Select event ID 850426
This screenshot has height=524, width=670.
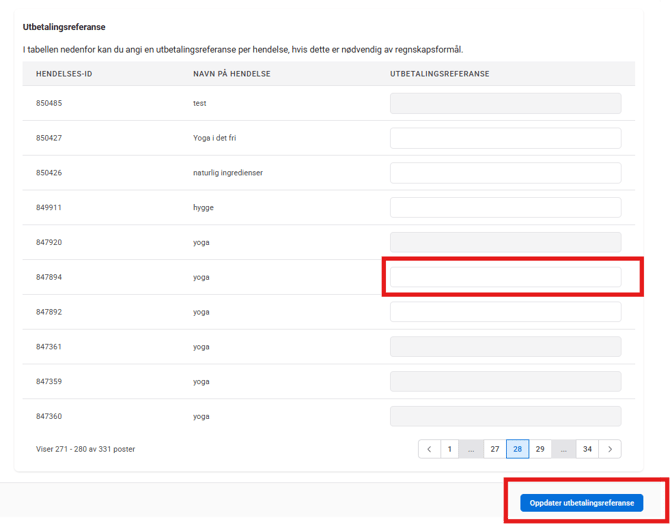(49, 173)
